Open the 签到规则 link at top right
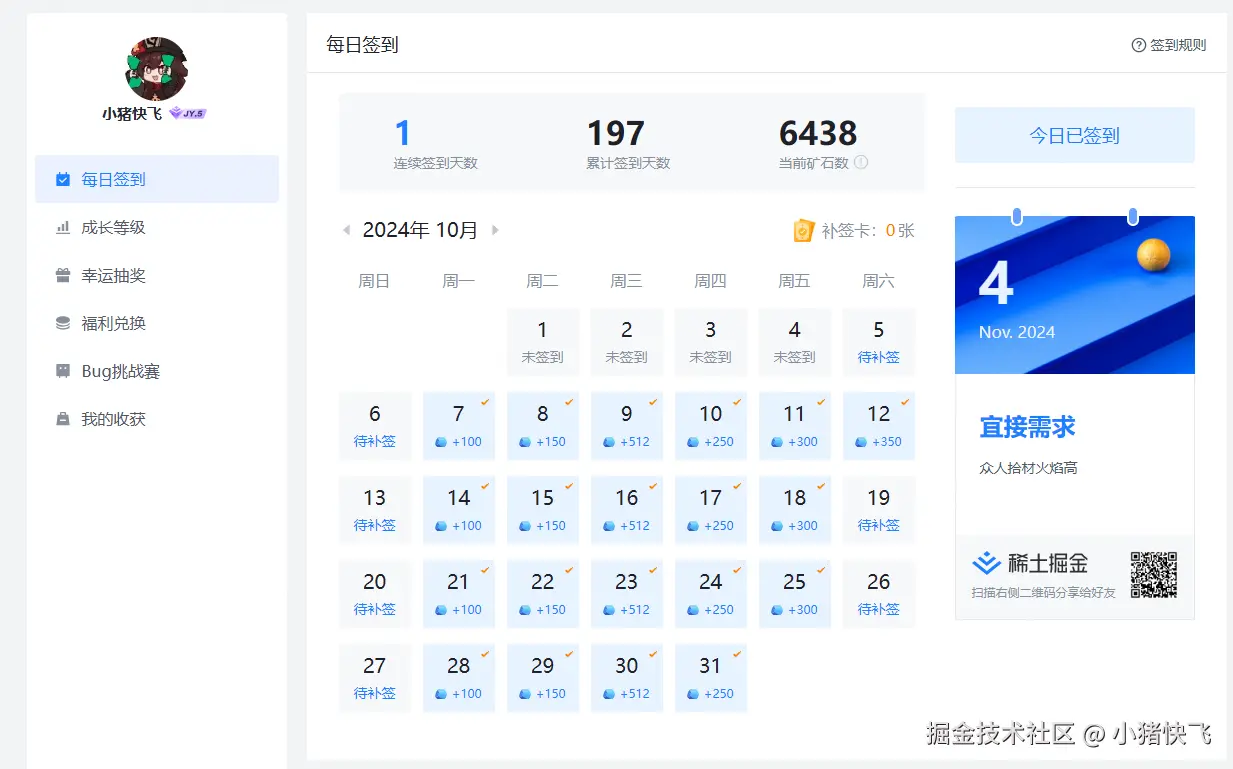This screenshot has height=769, width=1233. click(1176, 45)
